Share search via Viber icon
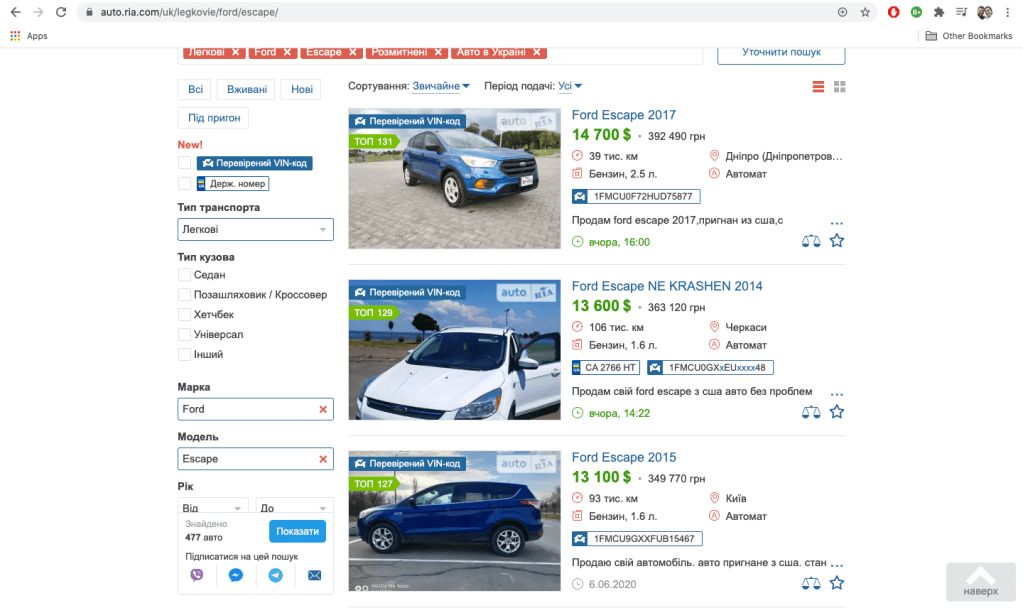The width and height of the screenshot is (1023, 608). pos(197,575)
